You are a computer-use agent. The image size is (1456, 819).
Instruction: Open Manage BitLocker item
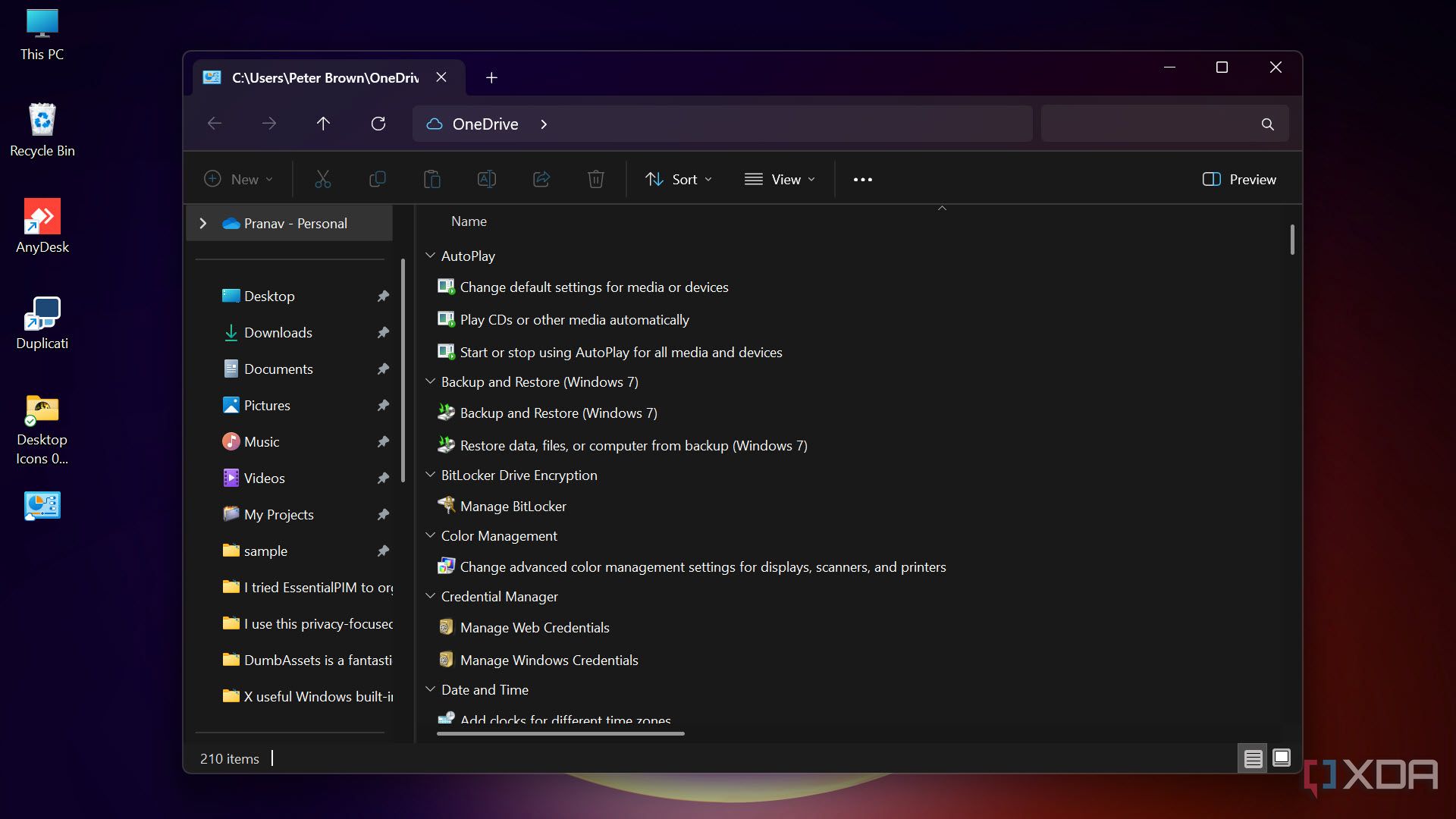pyautogui.click(x=513, y=507)
